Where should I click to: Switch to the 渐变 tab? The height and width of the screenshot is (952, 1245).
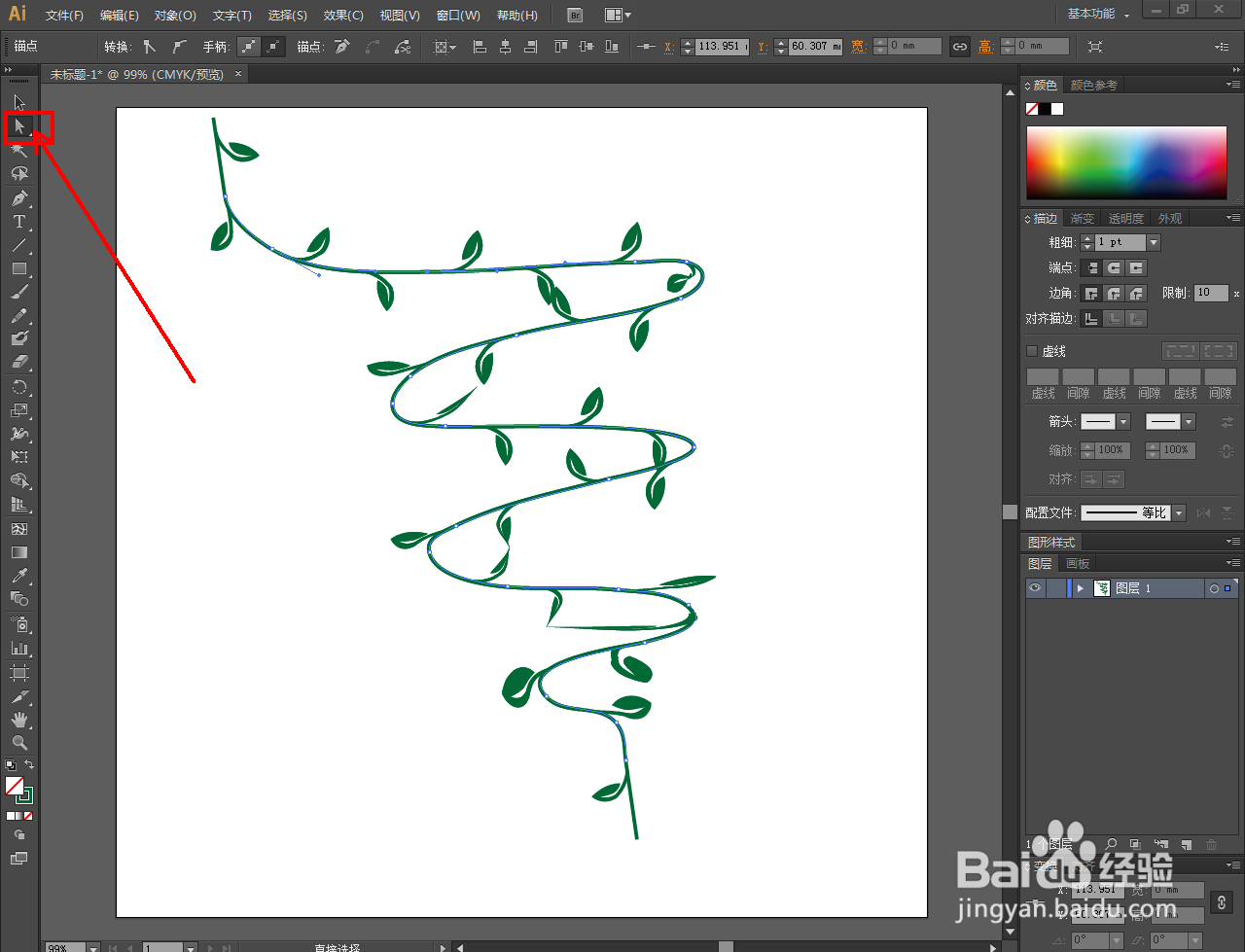(1083, 219)
